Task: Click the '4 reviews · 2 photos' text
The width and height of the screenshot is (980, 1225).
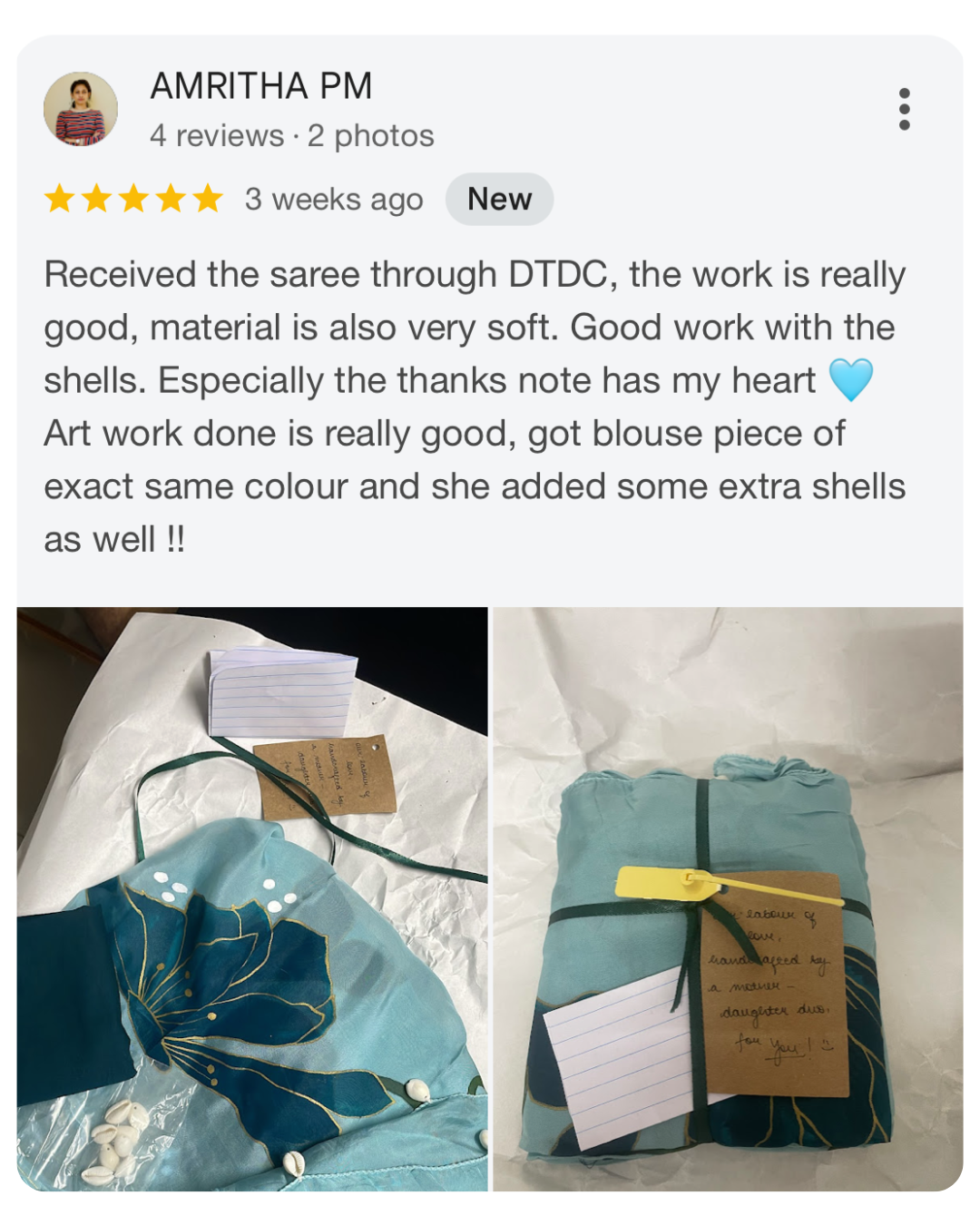Action: click(292, 136)
